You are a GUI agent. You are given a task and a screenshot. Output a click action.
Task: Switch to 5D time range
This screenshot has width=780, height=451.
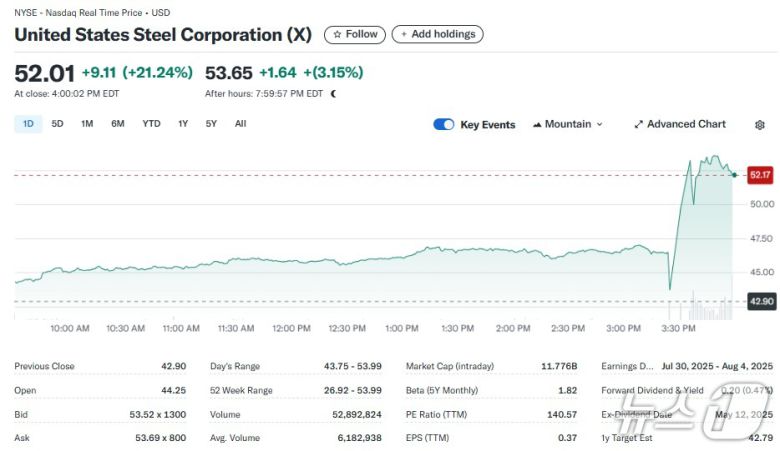[57, 124]
